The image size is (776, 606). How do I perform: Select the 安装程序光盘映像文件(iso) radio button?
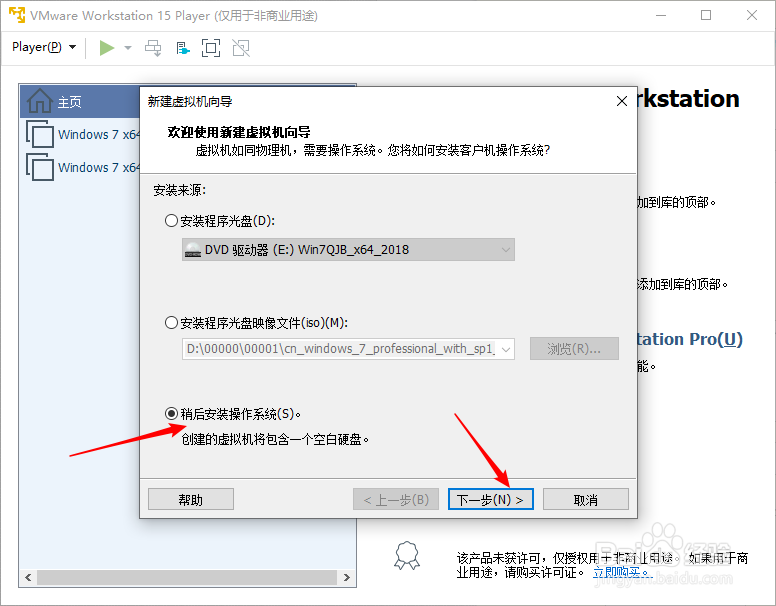171,323
